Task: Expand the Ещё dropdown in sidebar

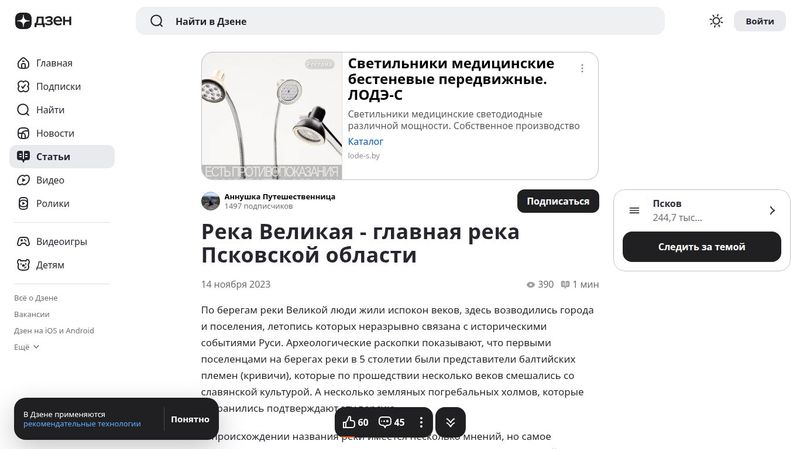Action: tap(27, 347)
